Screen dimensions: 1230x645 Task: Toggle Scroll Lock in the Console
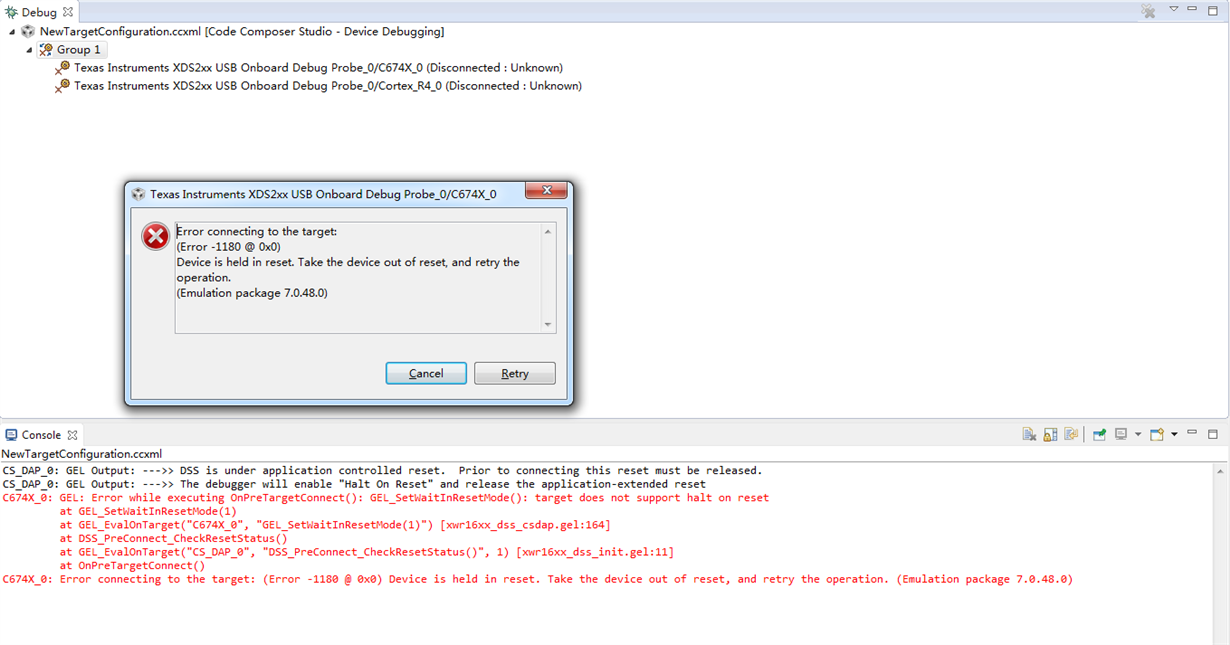1050,434
